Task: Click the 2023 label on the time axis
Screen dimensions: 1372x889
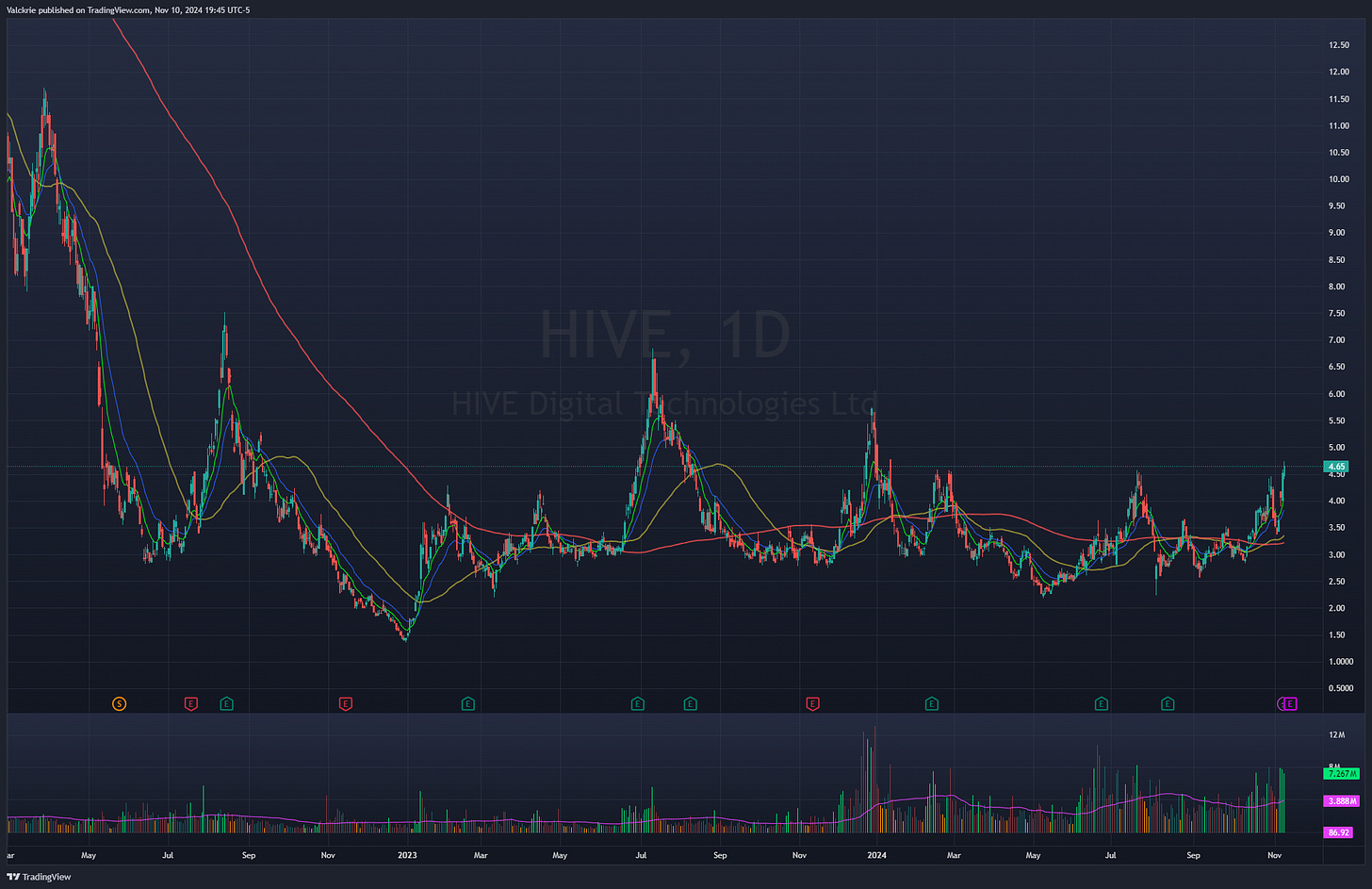Action: (407, 856)
